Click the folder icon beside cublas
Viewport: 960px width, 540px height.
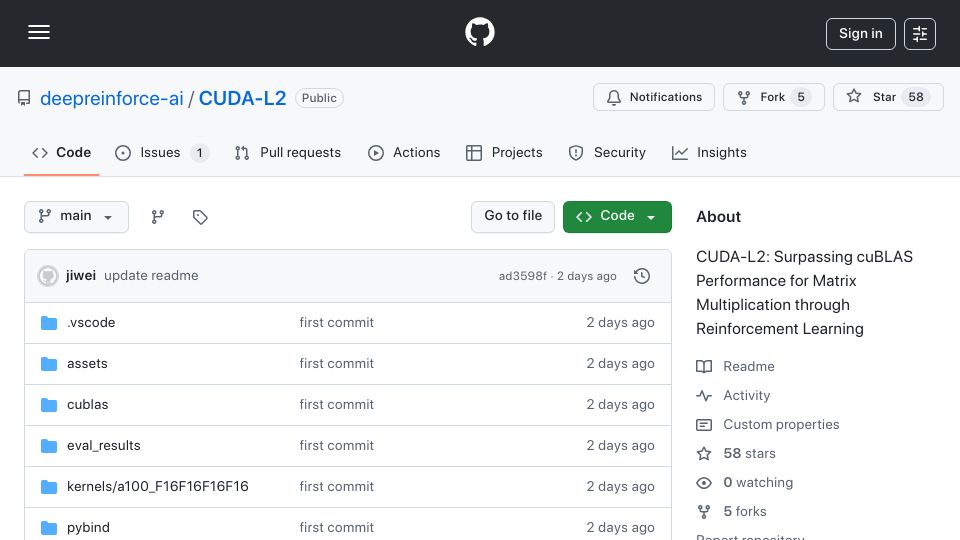click(x=49, y=405)
